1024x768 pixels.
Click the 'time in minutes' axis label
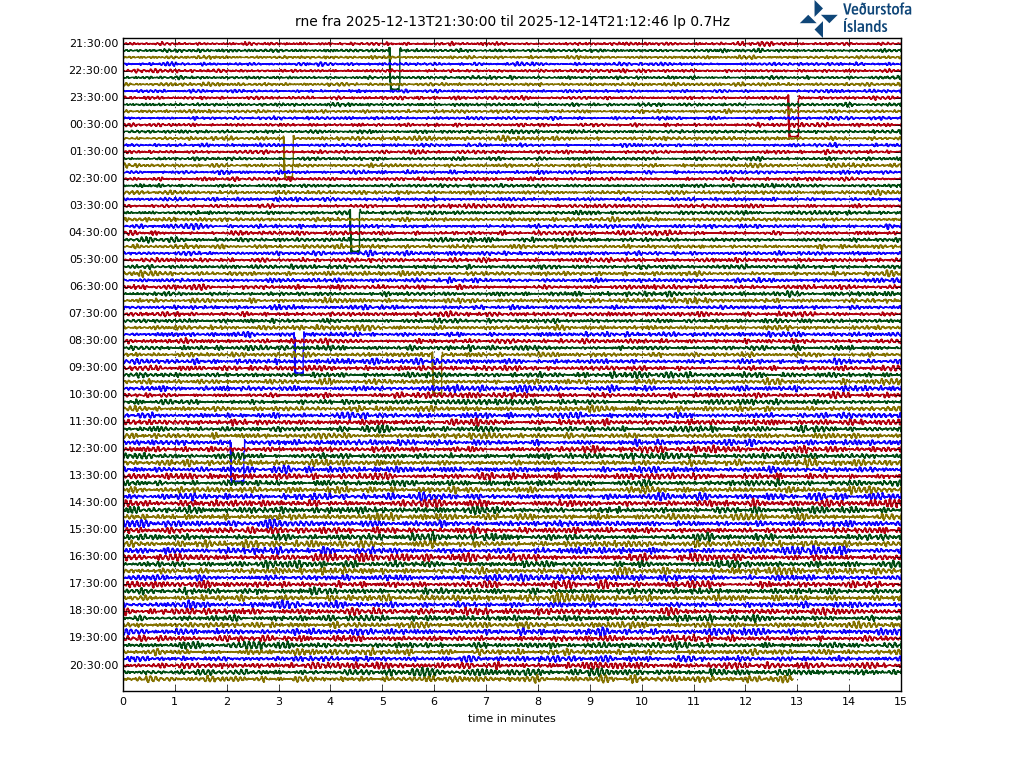click(x=511, y=719)
